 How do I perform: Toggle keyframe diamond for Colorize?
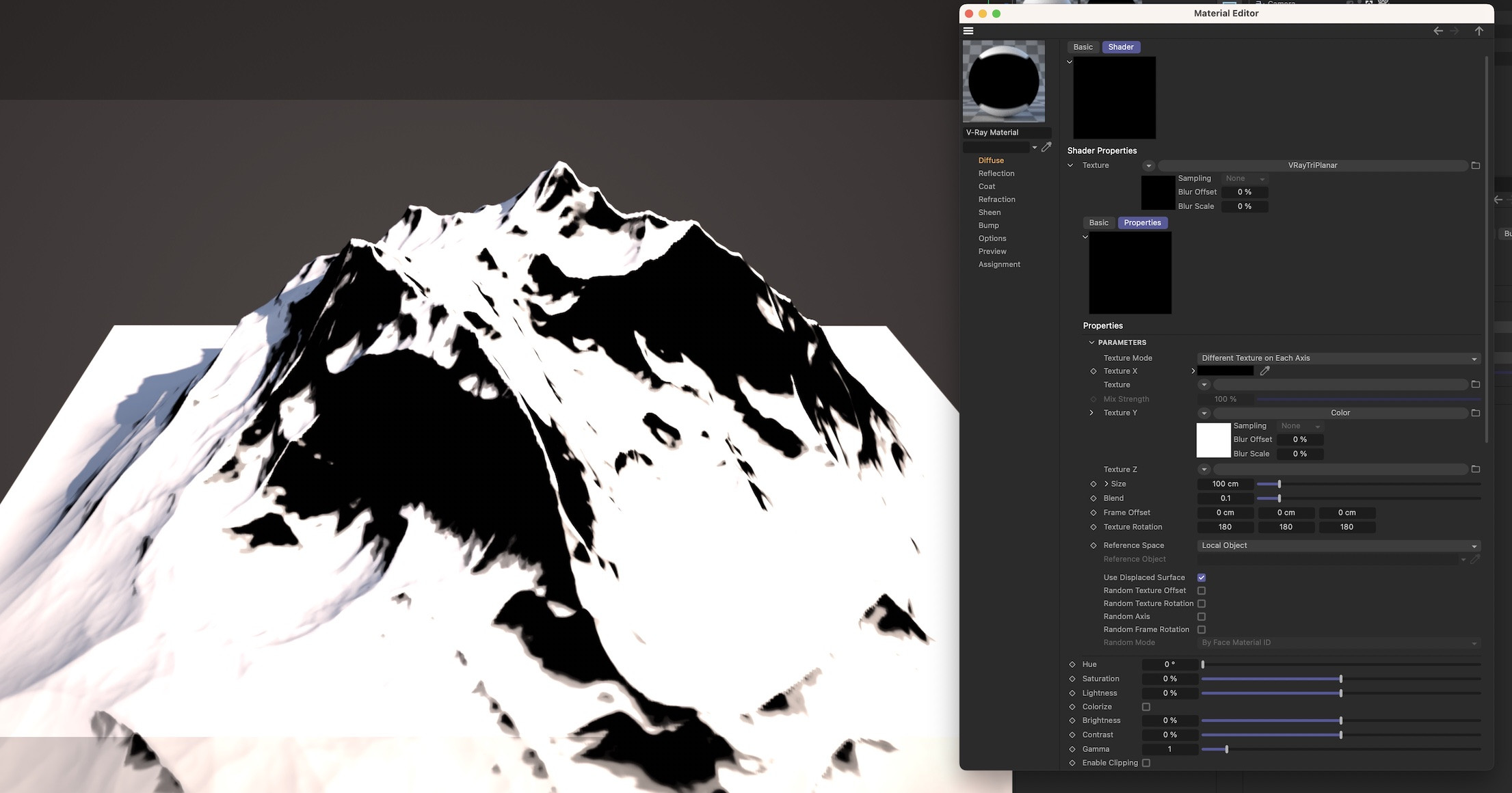point(1072,707)
